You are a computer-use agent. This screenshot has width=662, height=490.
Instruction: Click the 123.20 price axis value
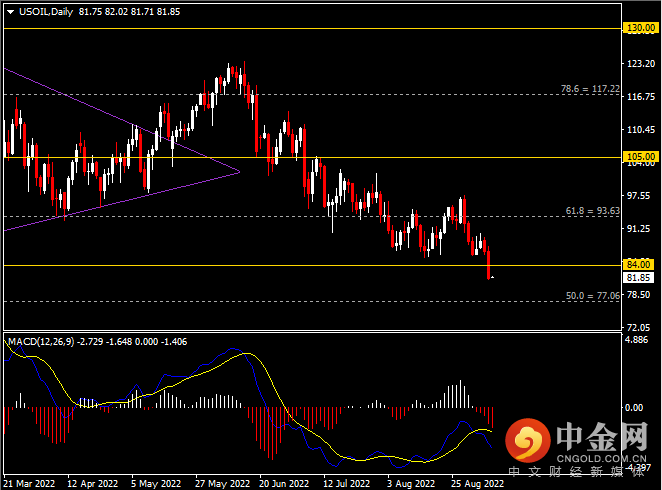641,64
